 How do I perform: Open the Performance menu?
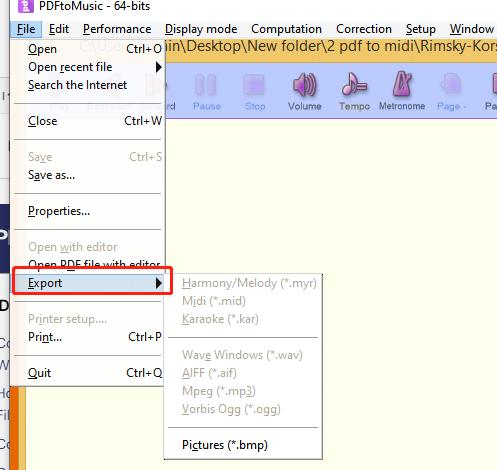117,29
